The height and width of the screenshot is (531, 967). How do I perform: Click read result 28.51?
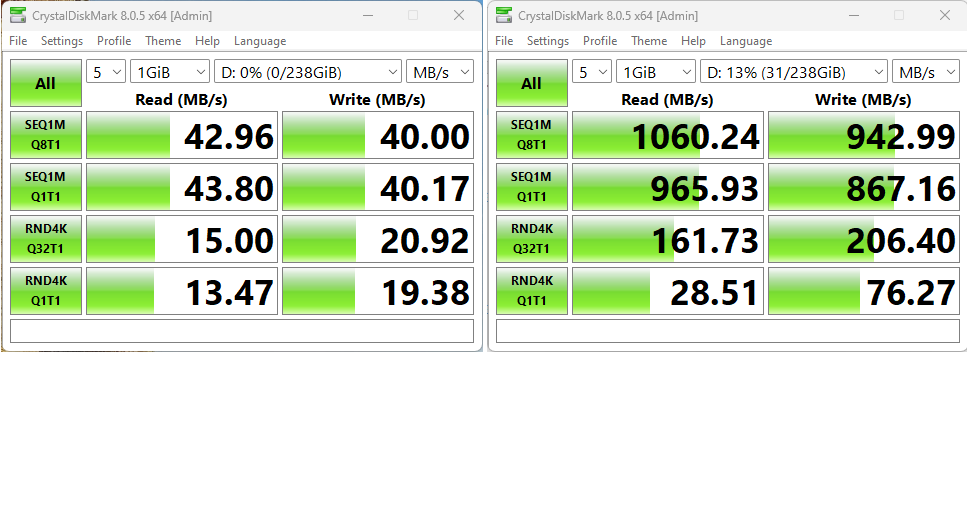coord(668,290)
